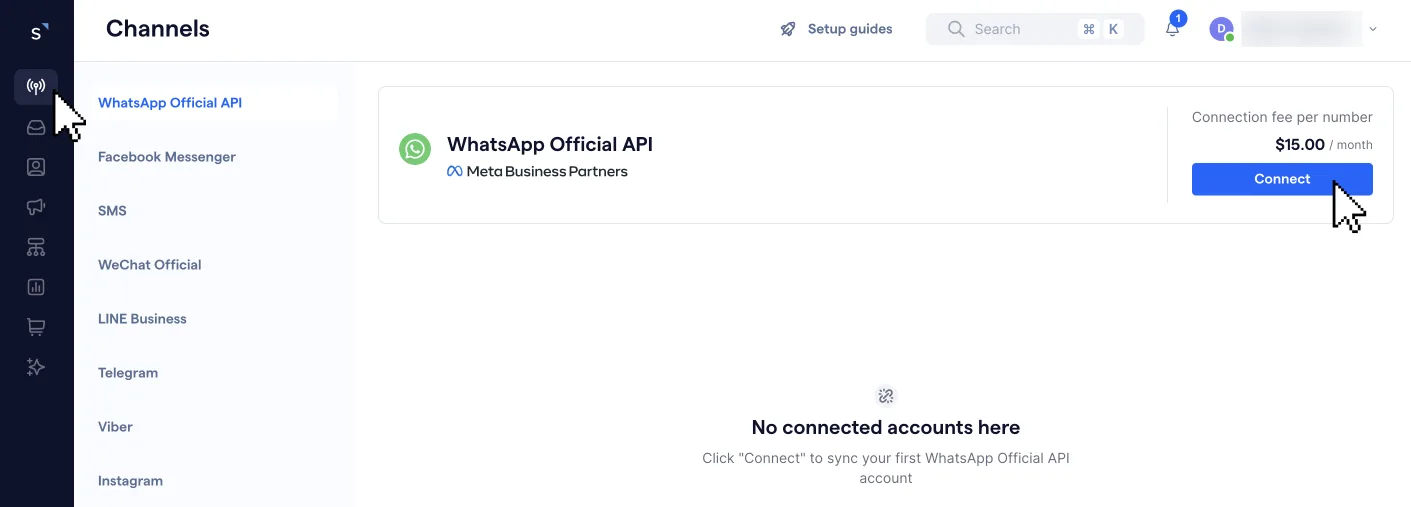This screenshot has height=507, width=1411.
Task: Click 'No connected accounts here' heading
Action: pos(886,428)
